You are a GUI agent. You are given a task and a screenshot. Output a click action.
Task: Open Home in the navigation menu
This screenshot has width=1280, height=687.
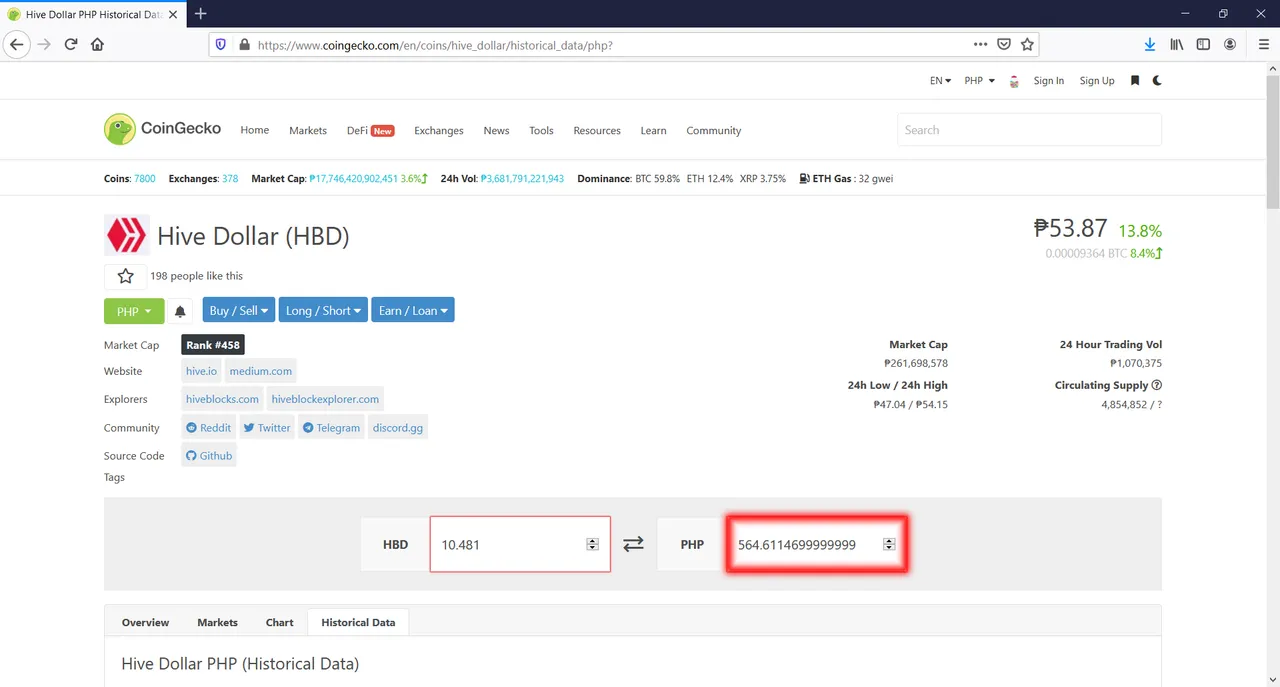(254, 130)
